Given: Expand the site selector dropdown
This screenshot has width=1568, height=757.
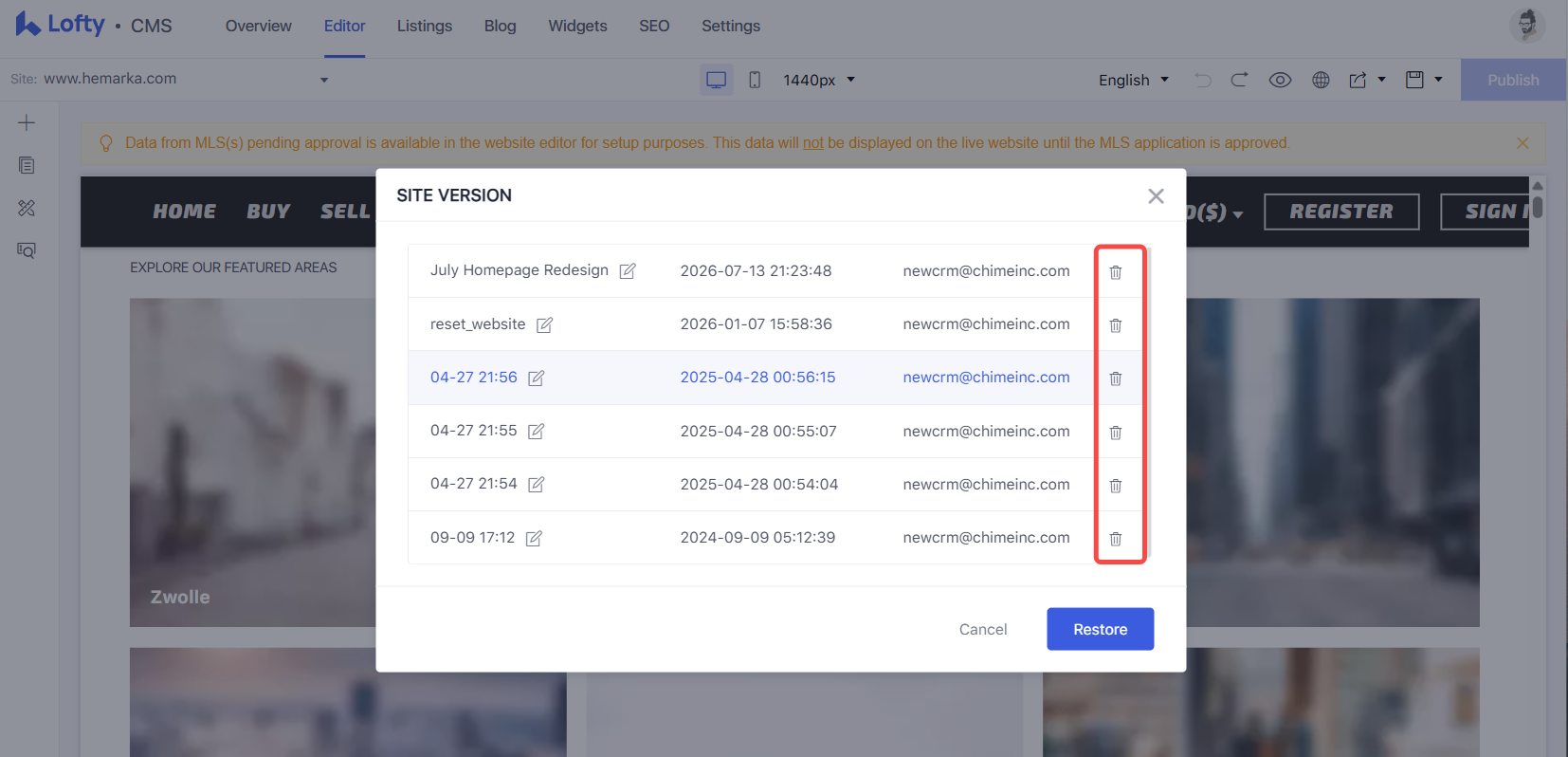Looking at the screenshot, I should pos(324,80).
